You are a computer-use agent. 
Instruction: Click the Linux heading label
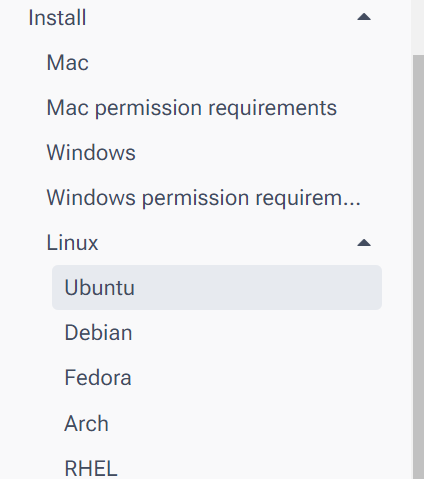[72, 242]
